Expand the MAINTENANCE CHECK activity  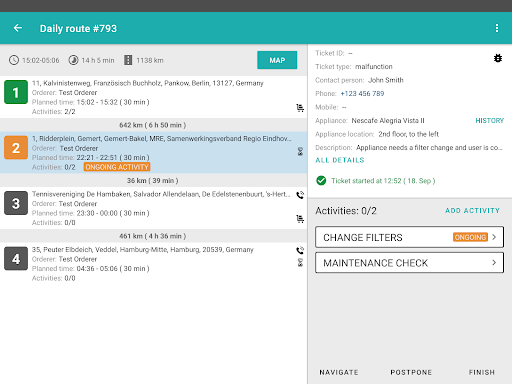[409, 263]
